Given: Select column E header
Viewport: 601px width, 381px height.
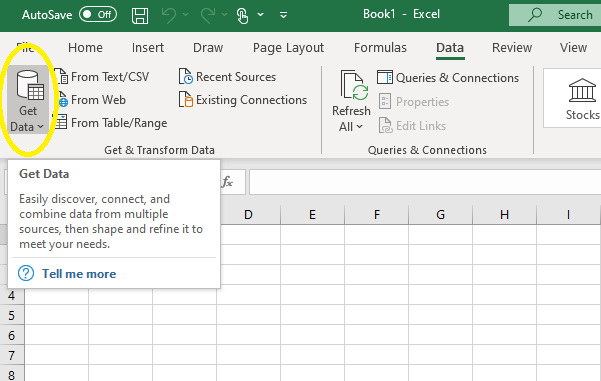Looking at the screenshot, I should pyautogui.click(x=312, y=215).
